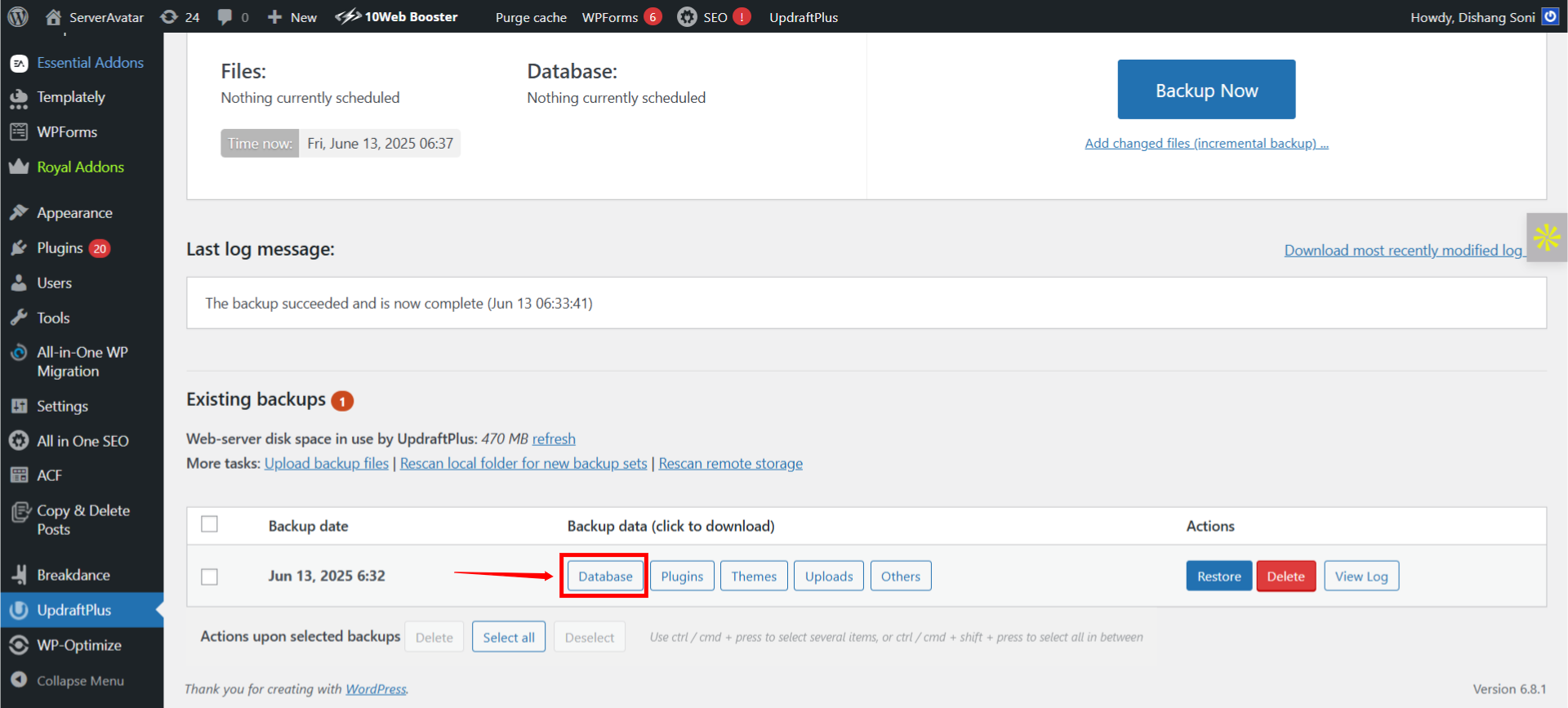Click Delete under actions upon selected backups

[x=434, y=638]
